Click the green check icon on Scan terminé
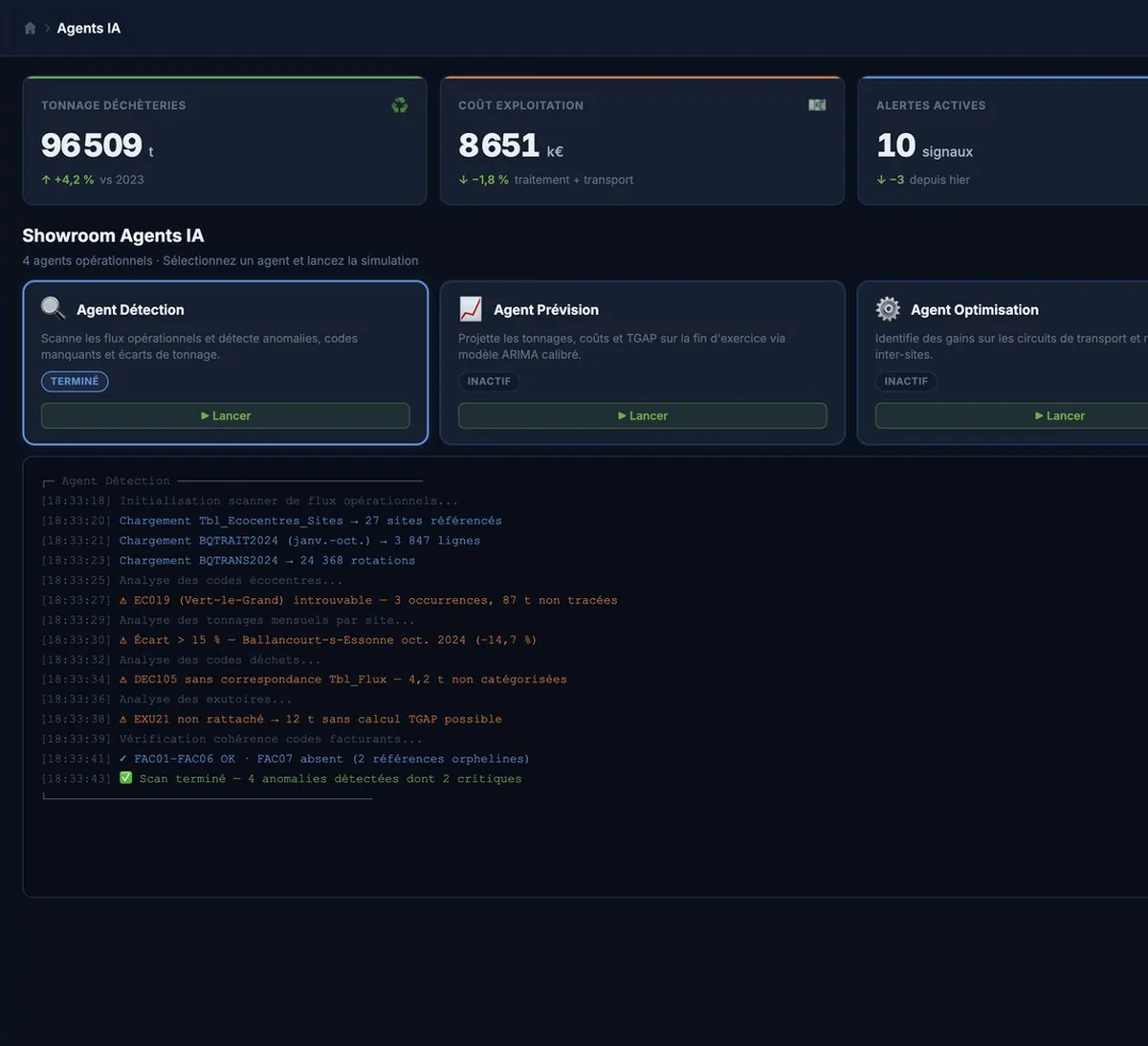This screenshot has width=1148, height=1046. coord(126,778)
